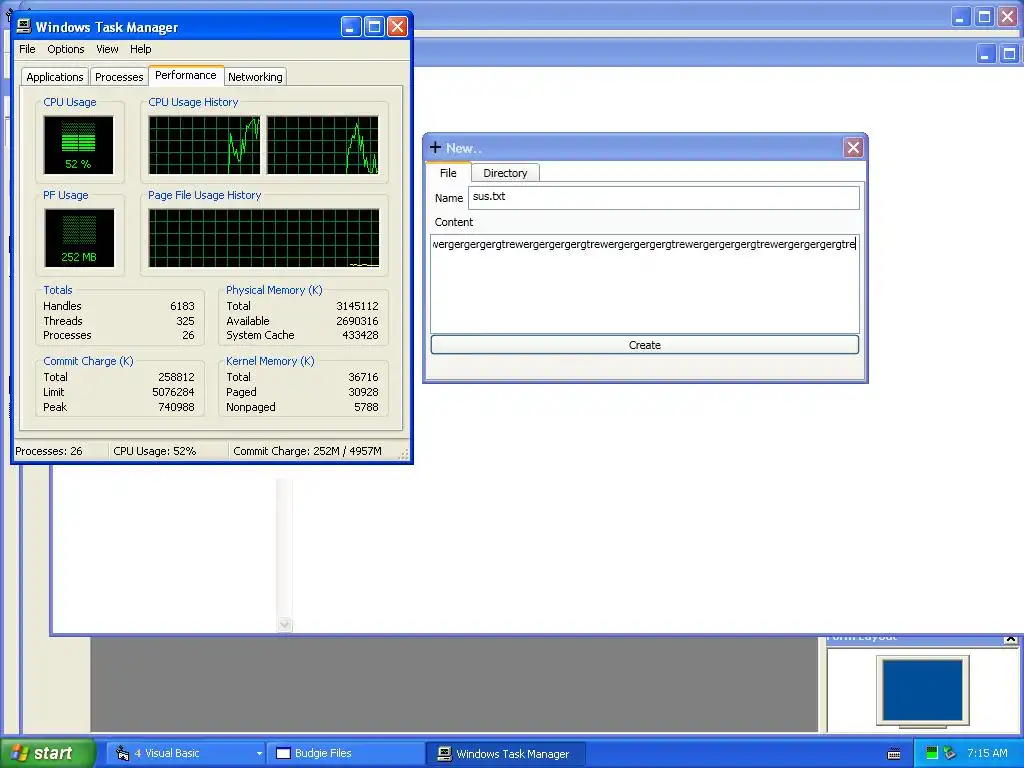Image resolution: width=1024 pixels, height=768 pixels.
Task: Minimize the Windows Task Manager window
Action: 351,26
